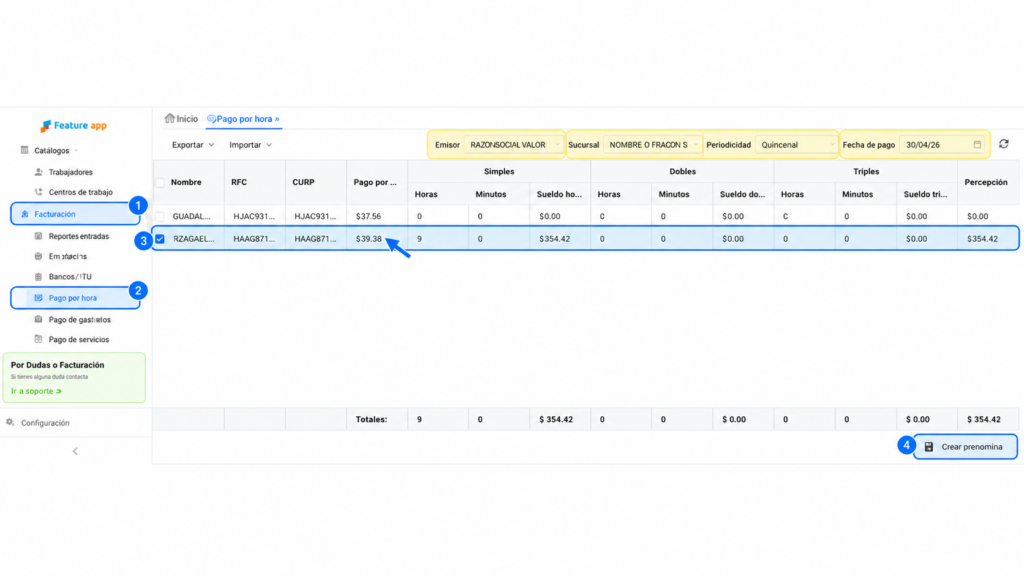This screenshot has height=576, width=1024.
Task: Refresh the table with the reload icon
Action: pyautogui.click(x=1004, y=144)
